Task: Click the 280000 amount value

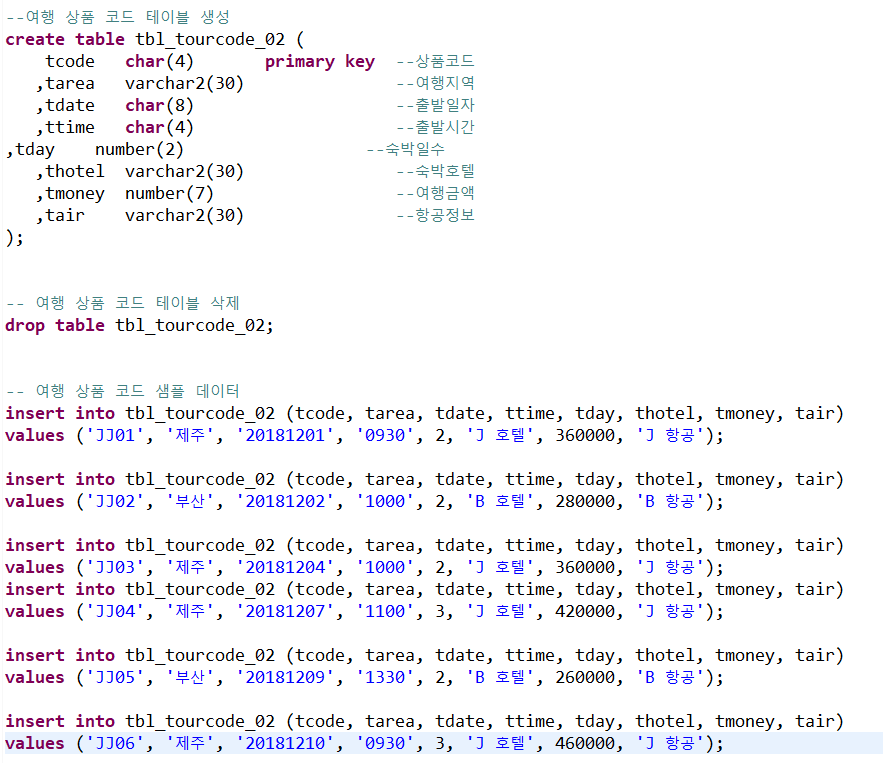Action: coord(585,501)
